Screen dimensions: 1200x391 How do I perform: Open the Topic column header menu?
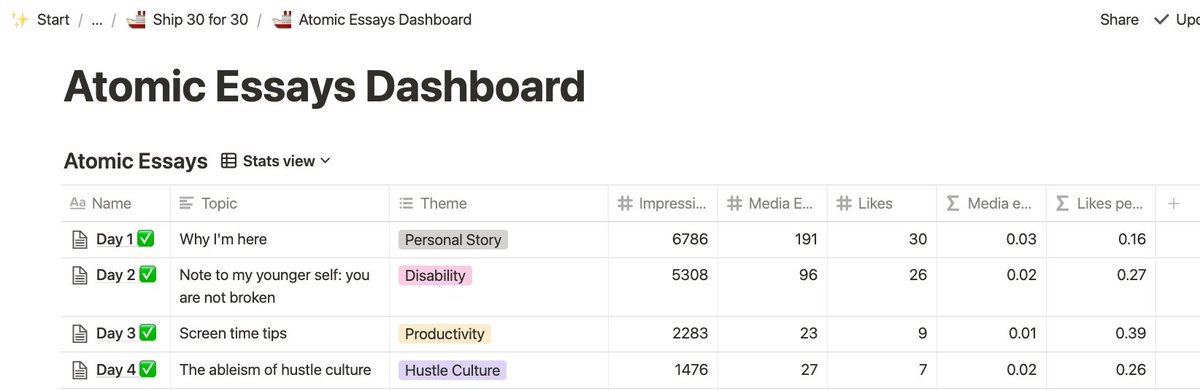coord(280,204)
